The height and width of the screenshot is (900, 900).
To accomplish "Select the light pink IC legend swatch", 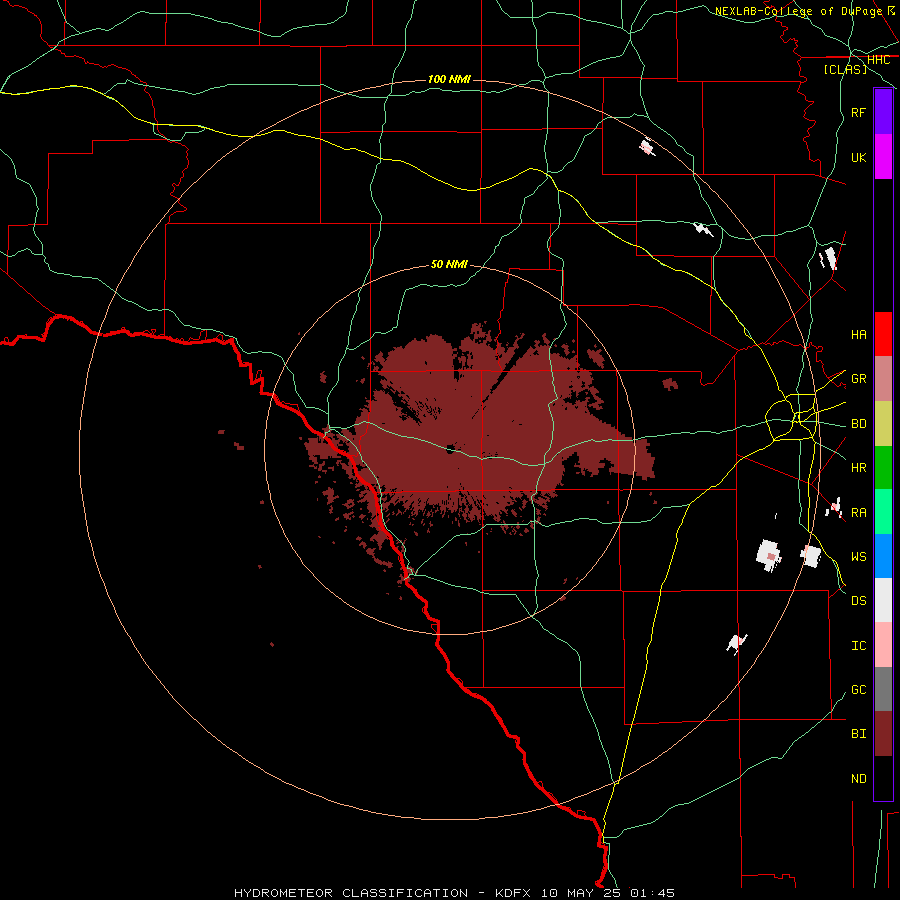I will (883, 645).
